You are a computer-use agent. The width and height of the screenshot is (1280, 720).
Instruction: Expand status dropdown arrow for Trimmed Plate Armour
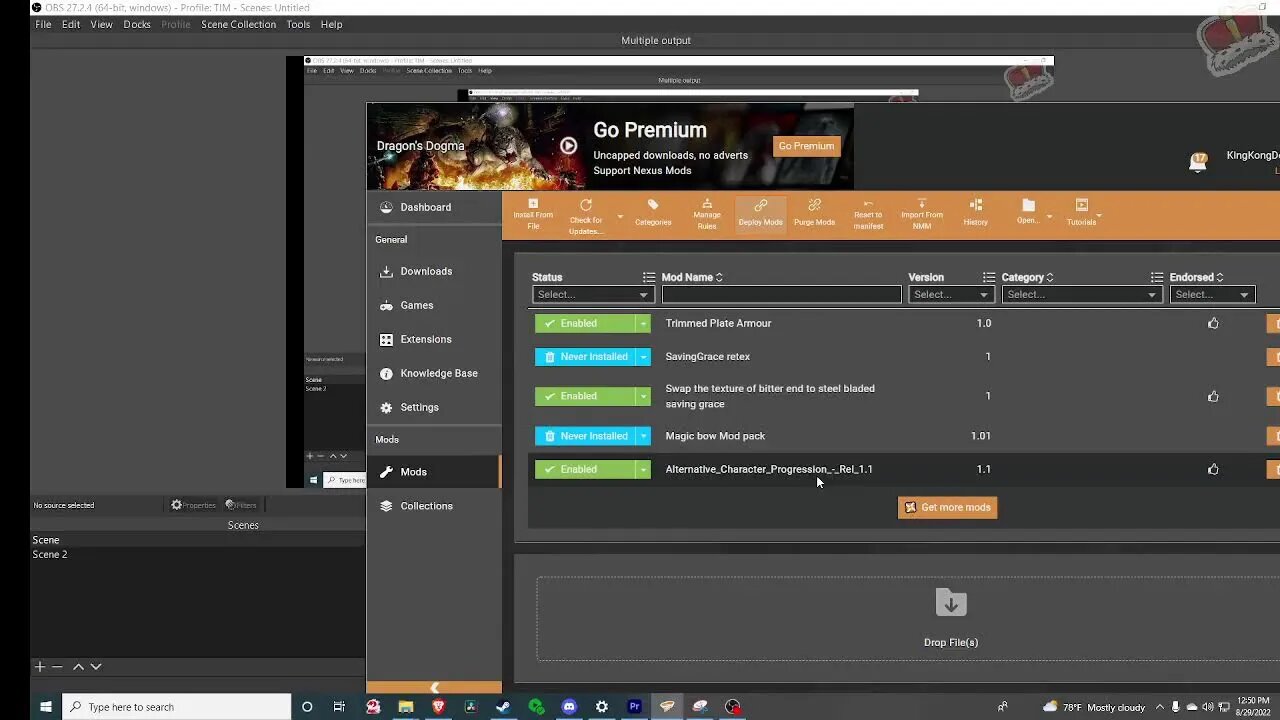[x=643, y=323]
